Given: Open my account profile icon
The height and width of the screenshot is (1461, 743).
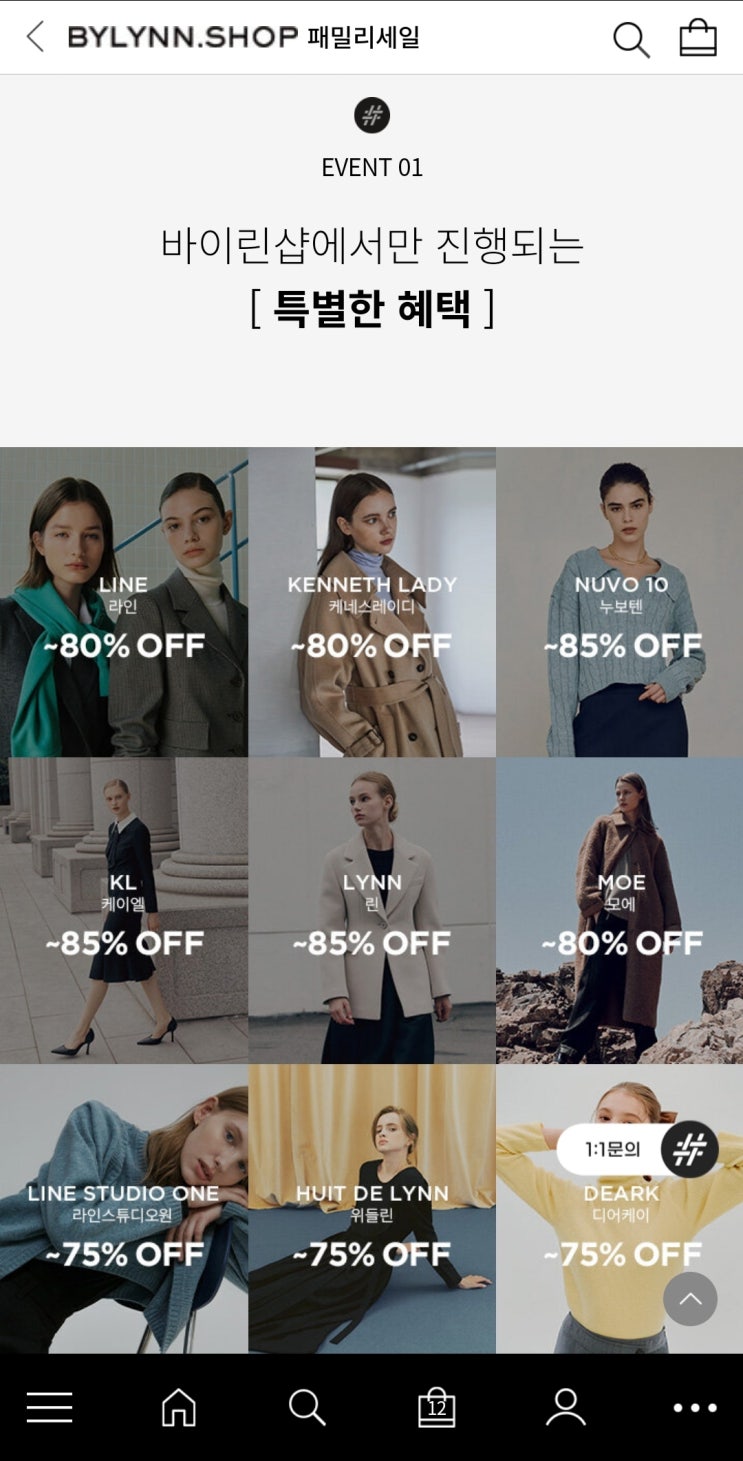Looking at the screenshot, I should click(x=565, y=1407).
